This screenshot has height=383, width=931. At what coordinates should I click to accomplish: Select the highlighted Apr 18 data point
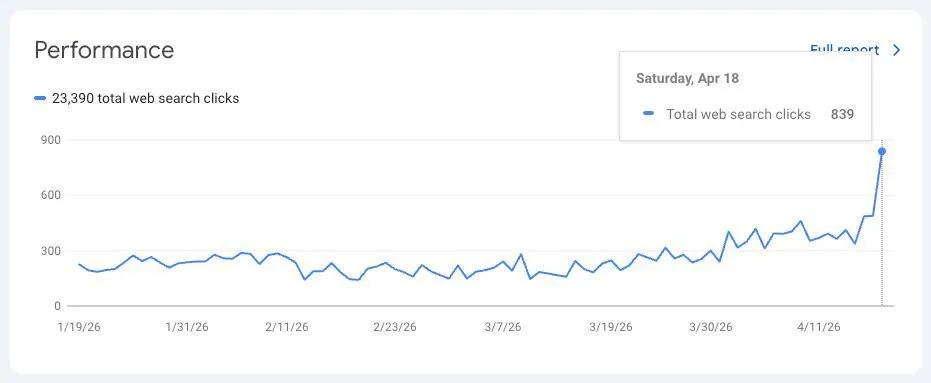[882, 151]
